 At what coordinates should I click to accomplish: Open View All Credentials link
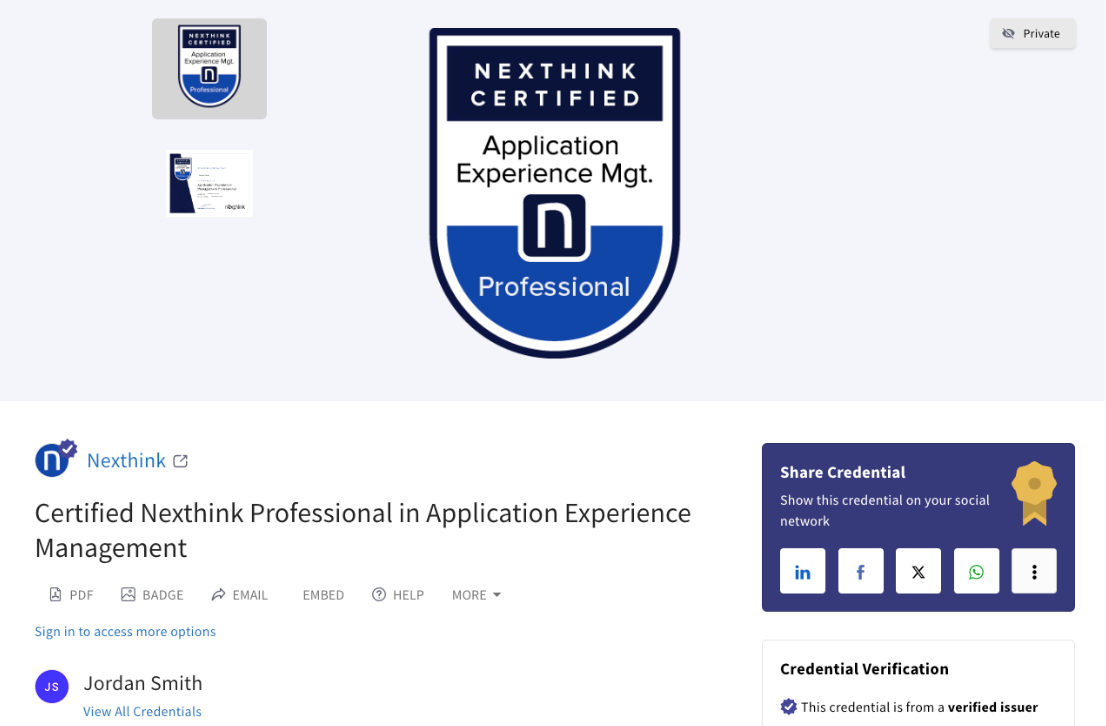(x=142, y=712)
